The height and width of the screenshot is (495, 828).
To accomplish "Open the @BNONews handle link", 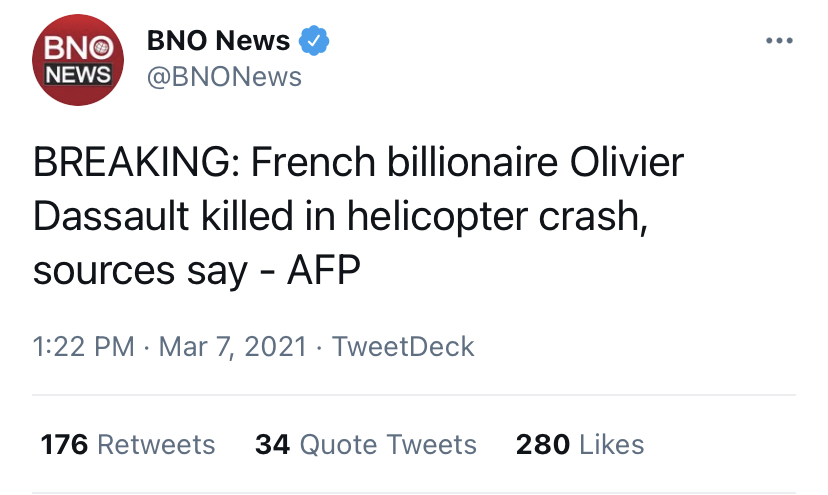I will pyautogui.click(x=224, y=76).
